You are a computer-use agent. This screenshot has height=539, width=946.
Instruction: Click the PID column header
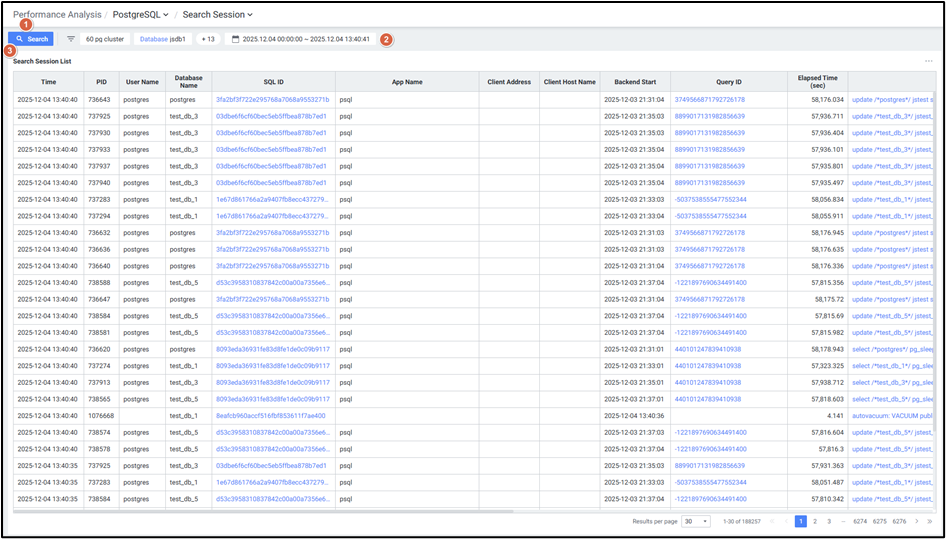pos(101,81)
